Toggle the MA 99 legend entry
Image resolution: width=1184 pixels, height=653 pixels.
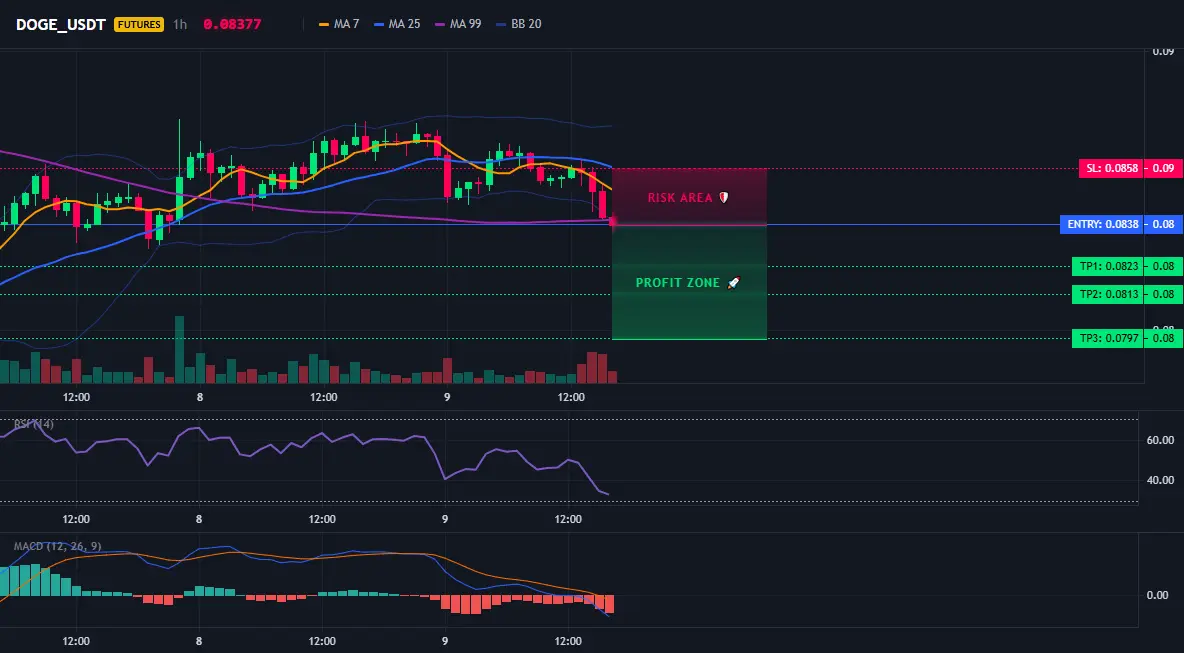(x=458, y=24)
